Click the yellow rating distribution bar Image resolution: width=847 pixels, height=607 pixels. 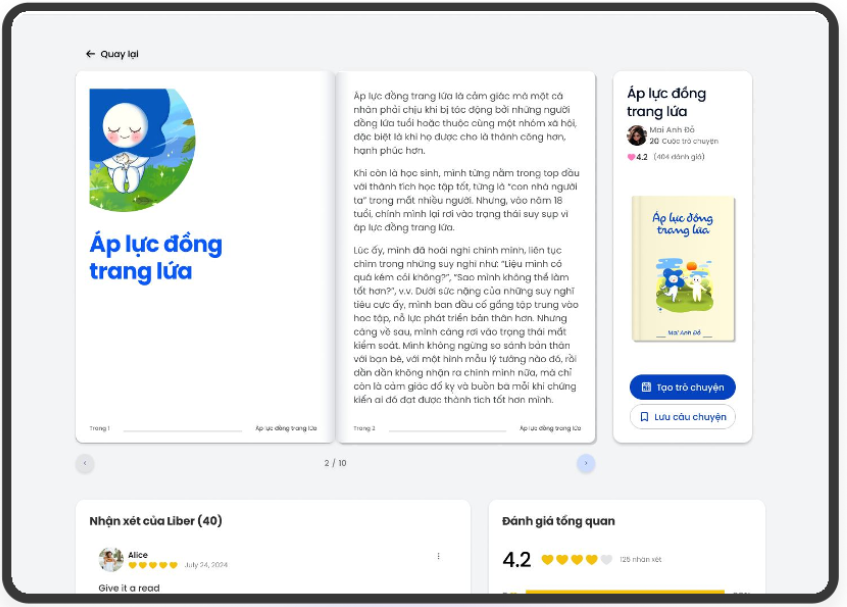(624, 592)
